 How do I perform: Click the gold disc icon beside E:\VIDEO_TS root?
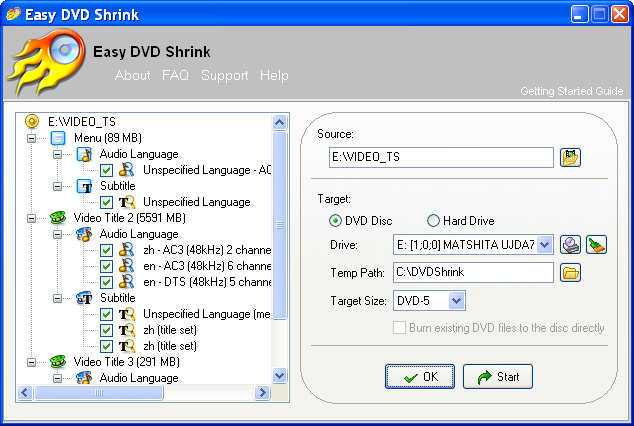coord(32,121)
